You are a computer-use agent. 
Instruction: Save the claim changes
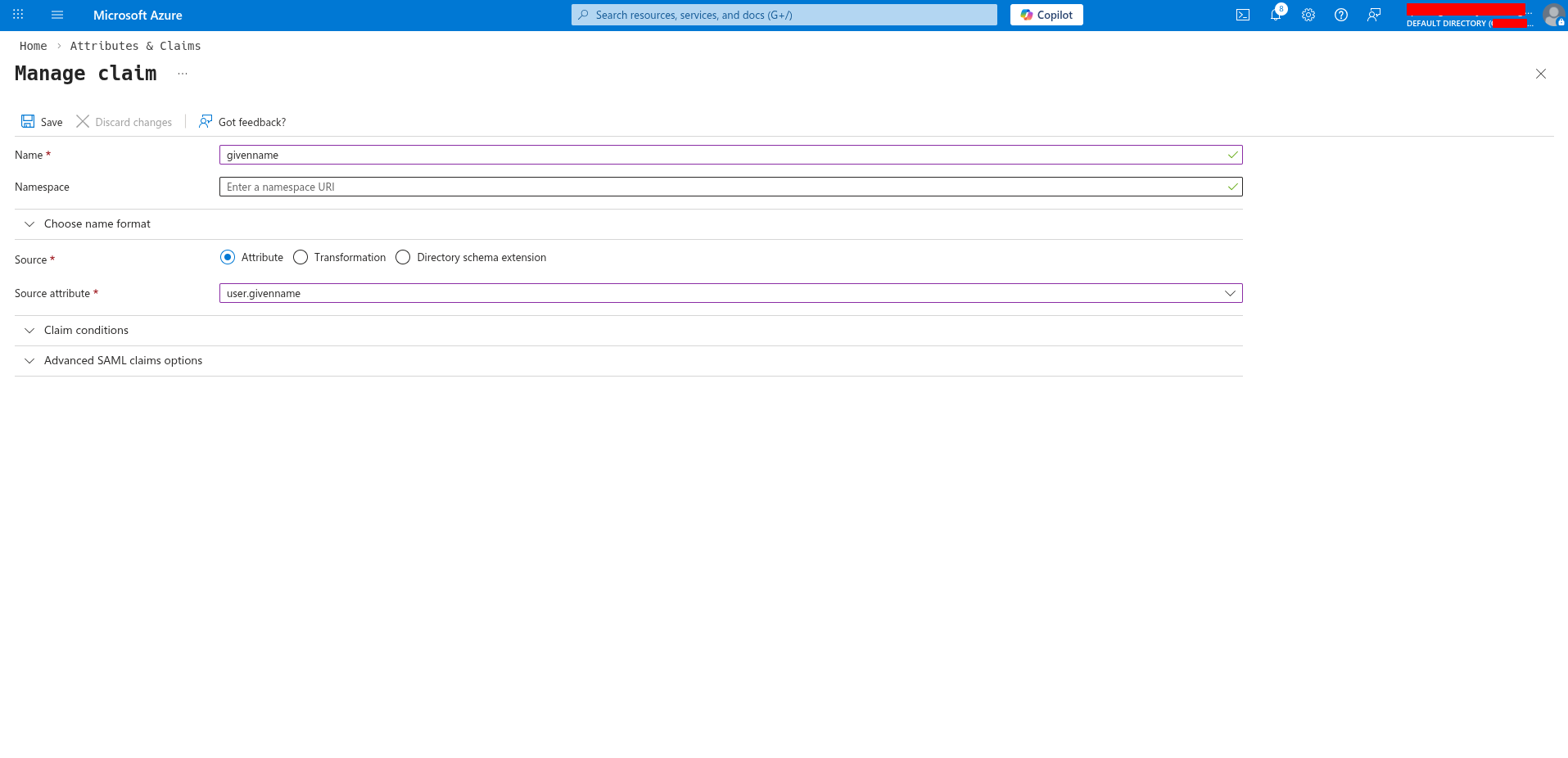41,121
